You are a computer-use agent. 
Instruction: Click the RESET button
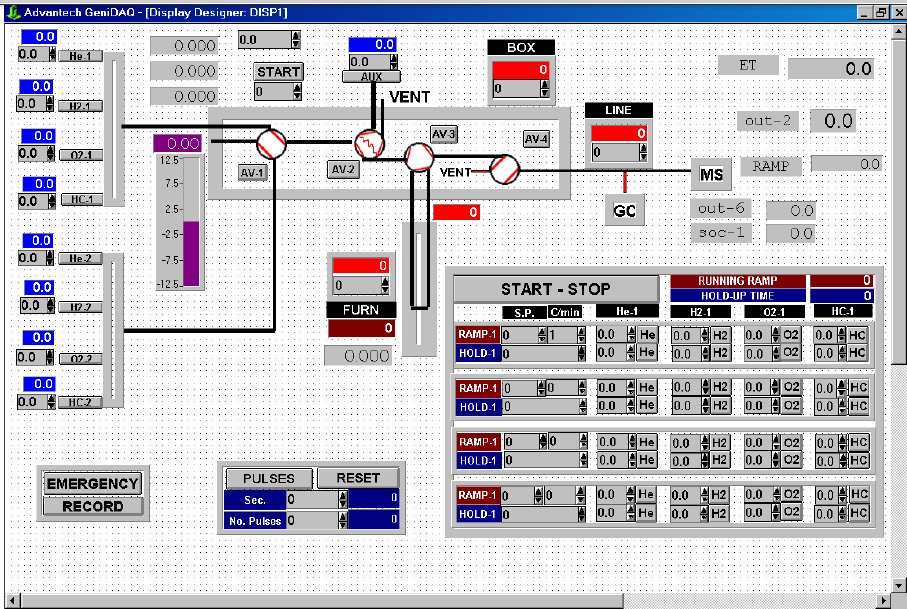pyautogui.click(x=359, y=478)
